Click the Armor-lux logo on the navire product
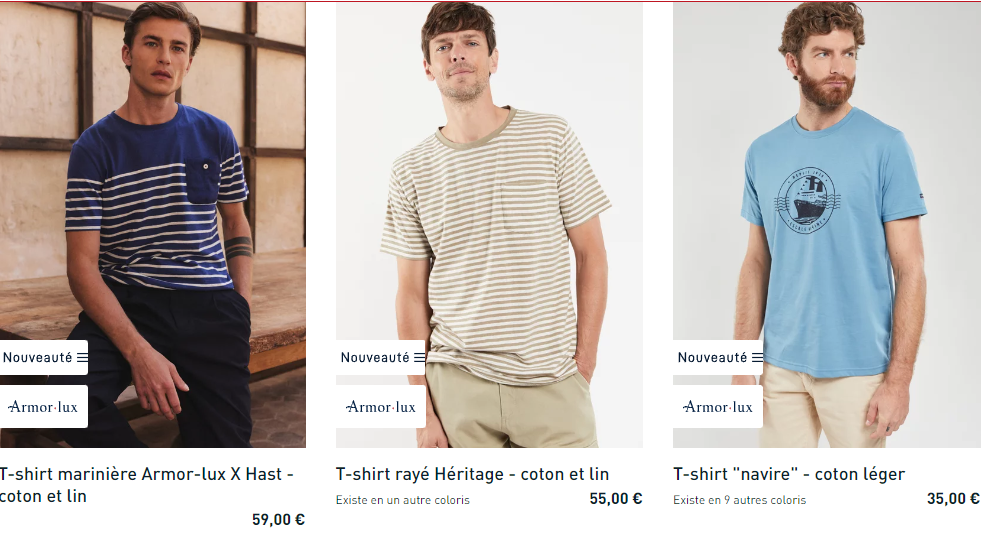The height and width of the screenshot is (533, 981). tap(718, 407)
